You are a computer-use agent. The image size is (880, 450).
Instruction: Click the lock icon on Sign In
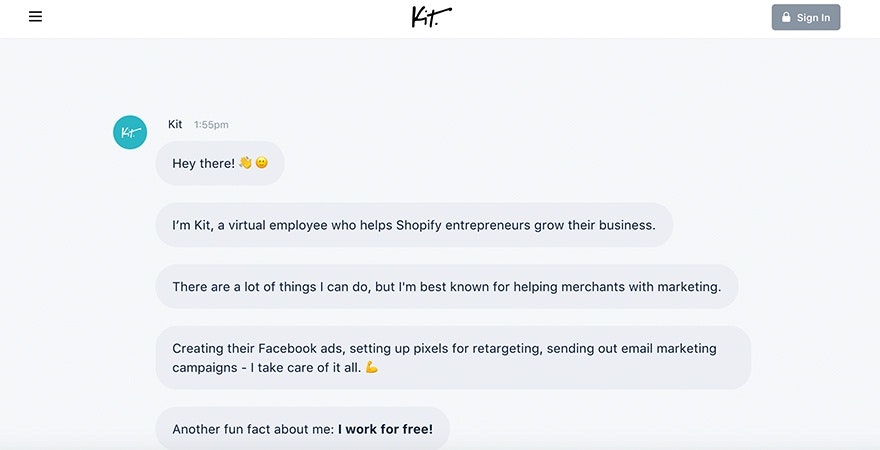[x=786, y=18]
